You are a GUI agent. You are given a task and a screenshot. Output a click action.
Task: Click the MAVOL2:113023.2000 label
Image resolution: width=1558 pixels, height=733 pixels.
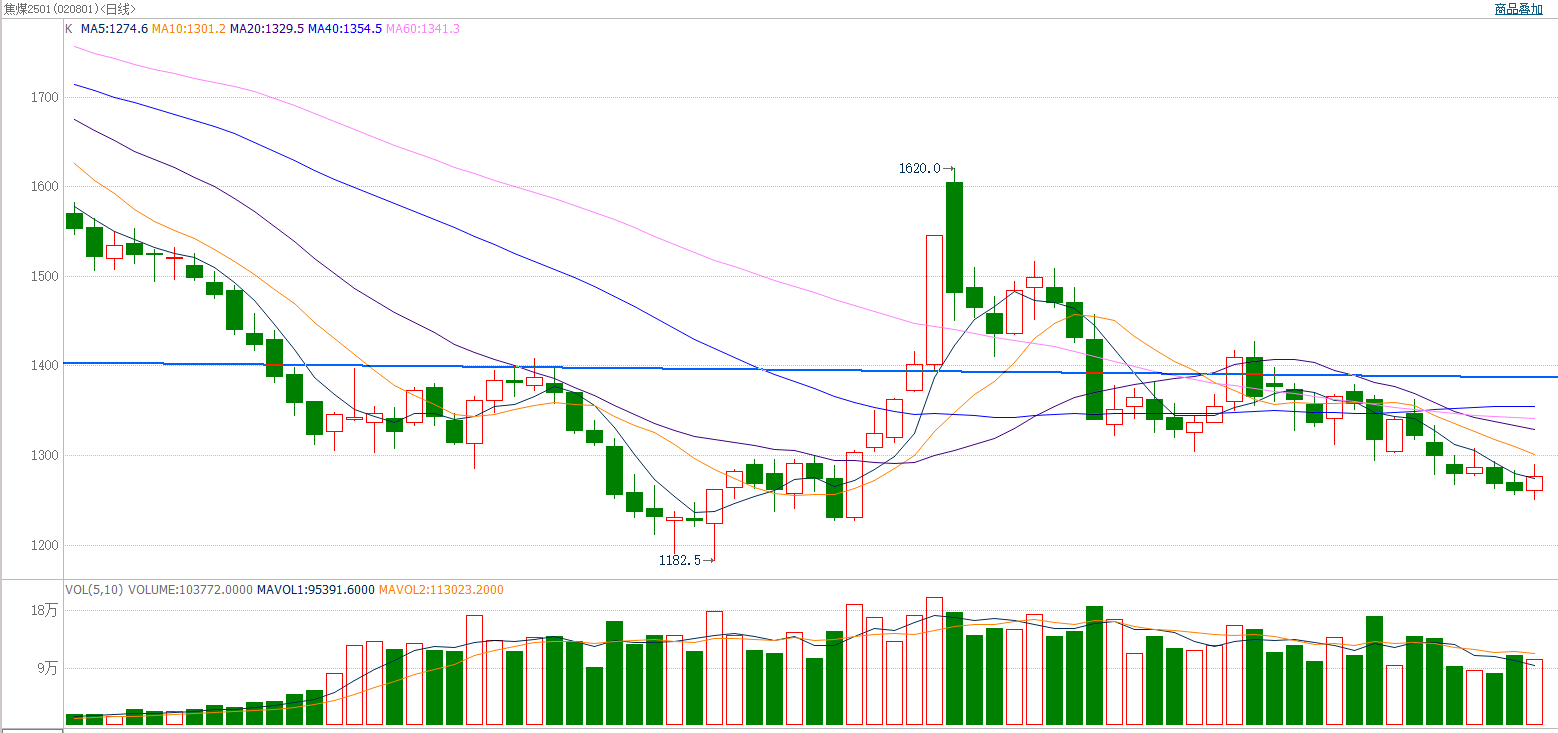pos(441,590)
